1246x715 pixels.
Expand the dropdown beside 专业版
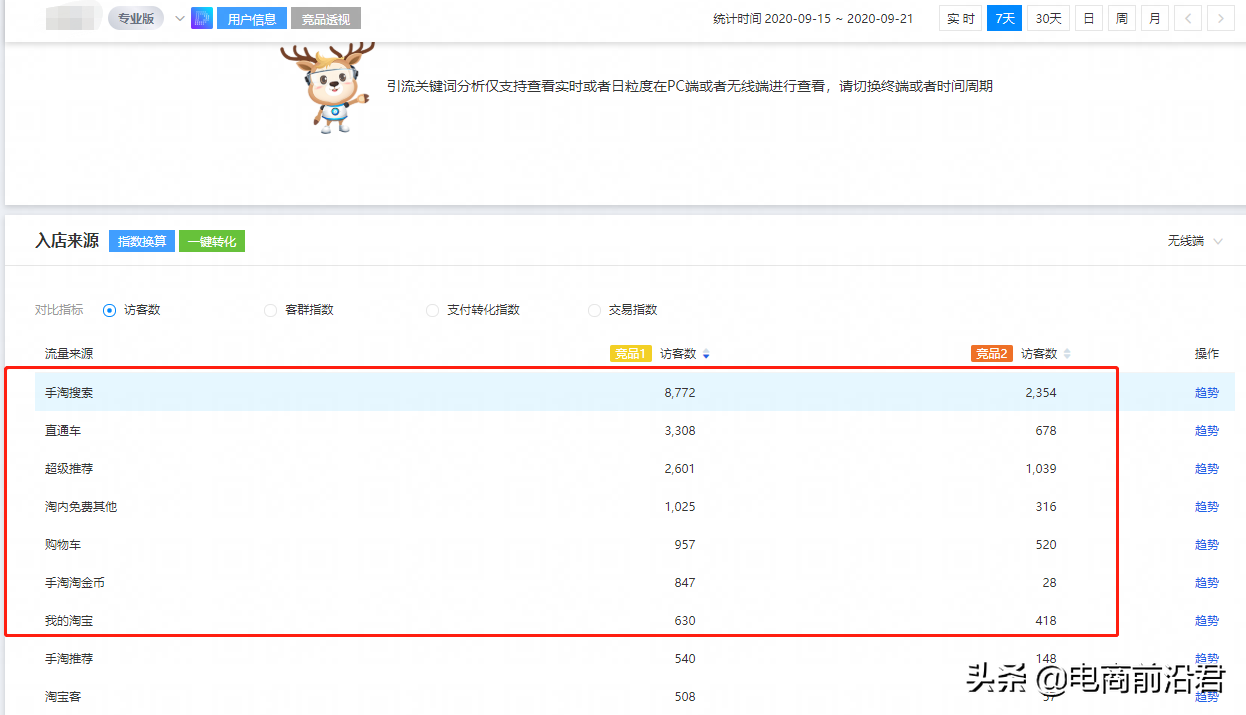point(180,18)
